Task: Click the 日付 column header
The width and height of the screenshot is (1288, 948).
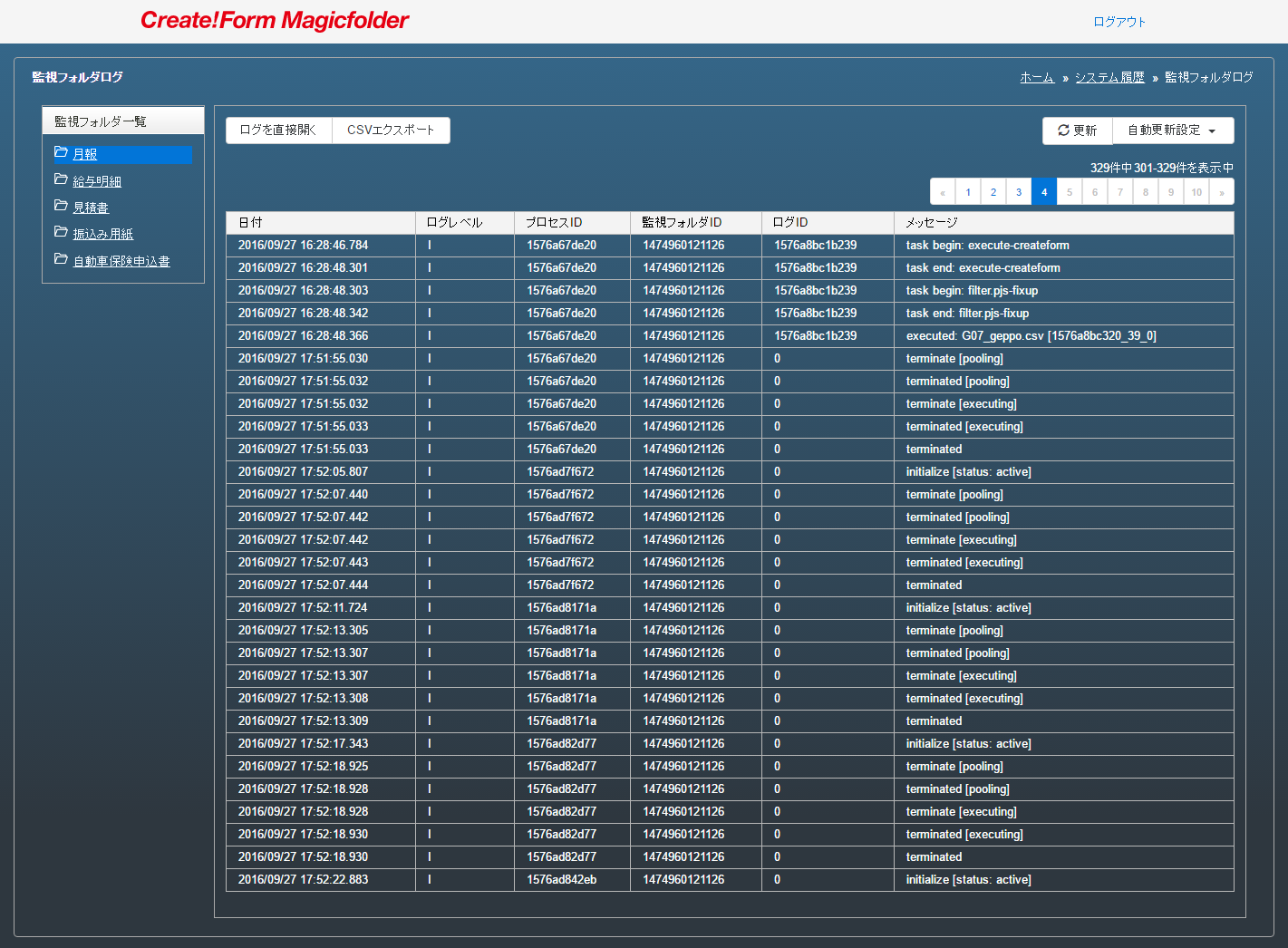Action: [x=321, y=222]
